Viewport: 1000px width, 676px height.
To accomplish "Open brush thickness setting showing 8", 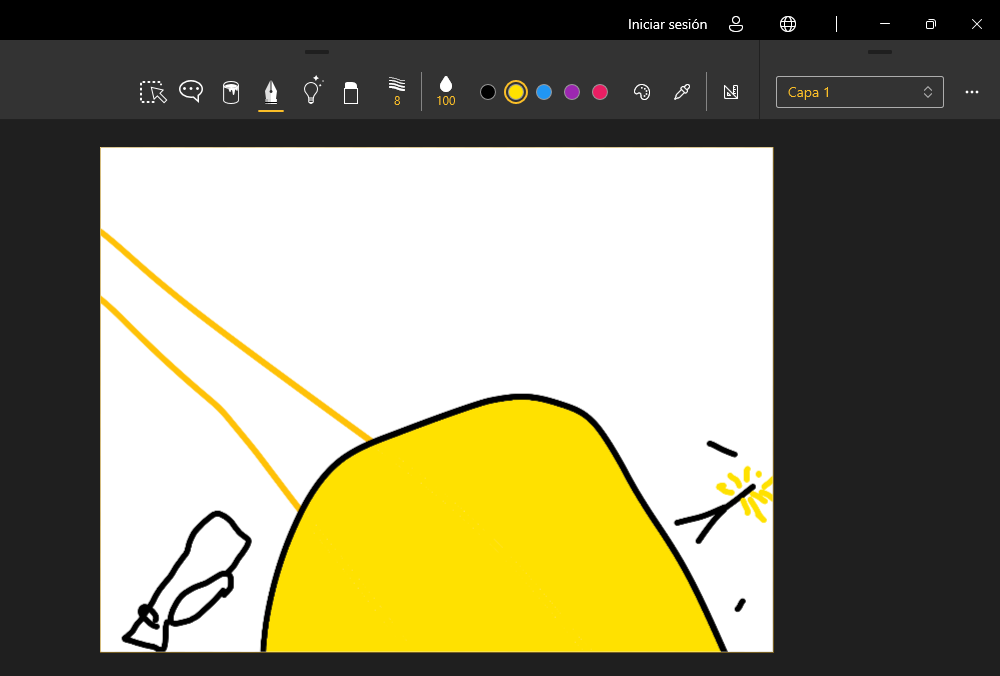I will pyautogui.click(x=397, y=91).
